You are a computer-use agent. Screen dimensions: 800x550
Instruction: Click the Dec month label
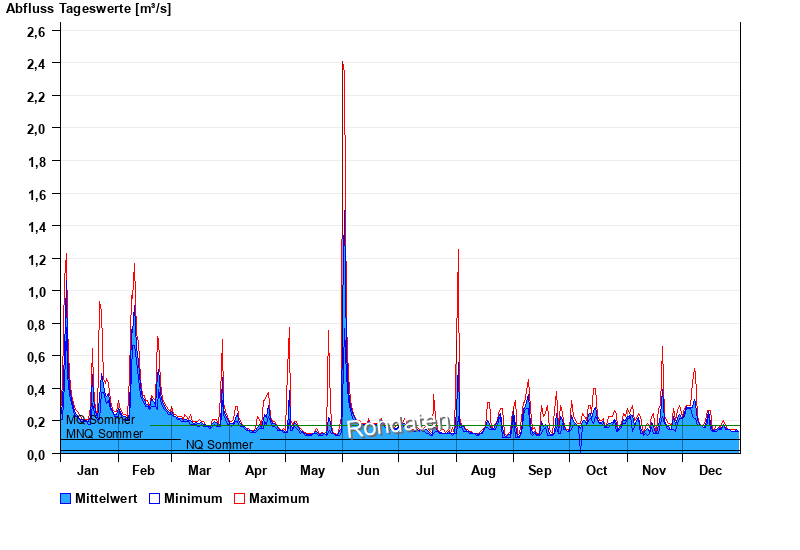click(710, 470)
